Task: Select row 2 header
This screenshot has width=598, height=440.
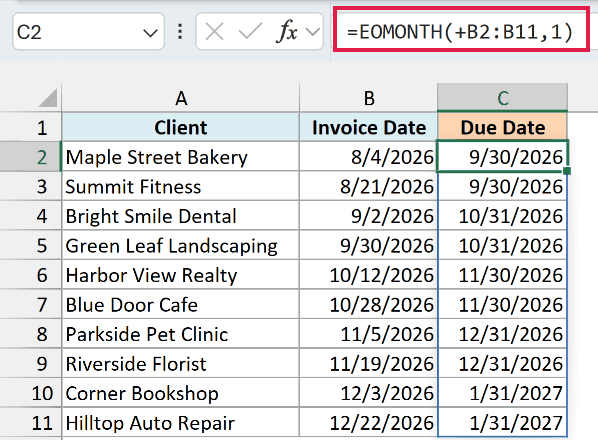Action: (31, 156)
